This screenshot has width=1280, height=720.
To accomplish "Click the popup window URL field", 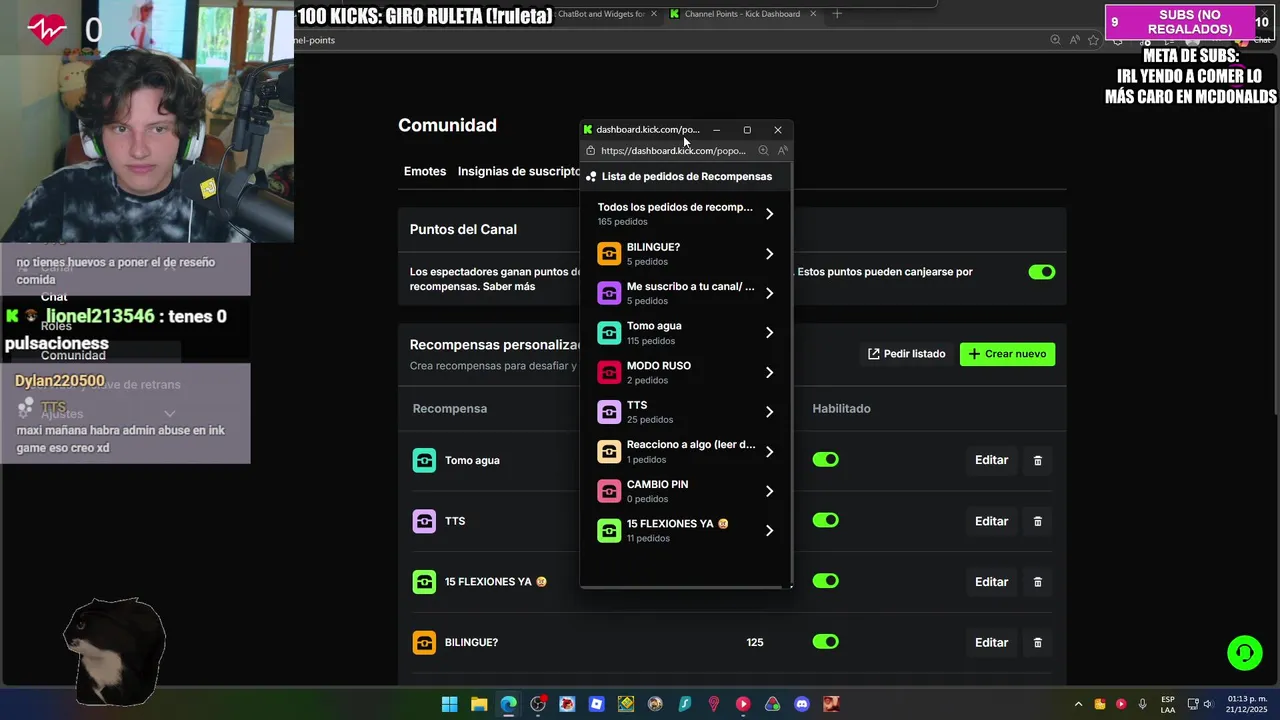I will [673, 151].
